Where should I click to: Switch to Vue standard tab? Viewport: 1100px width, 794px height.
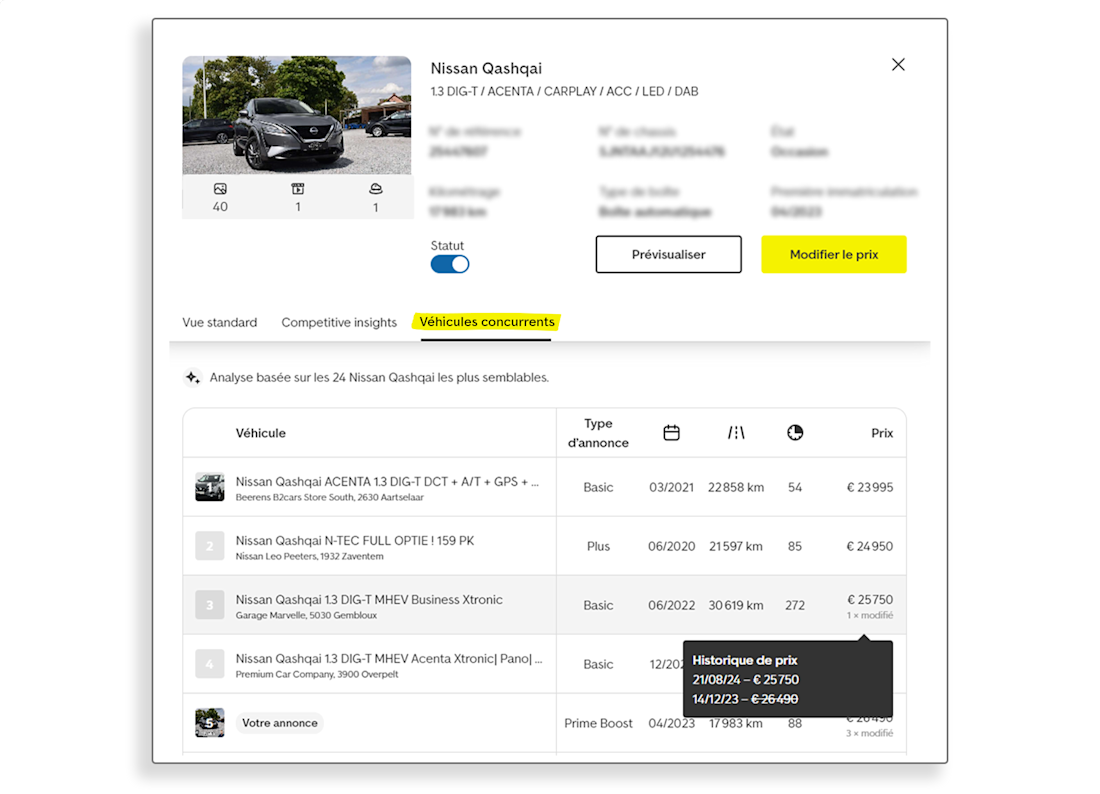coord(220,322)
